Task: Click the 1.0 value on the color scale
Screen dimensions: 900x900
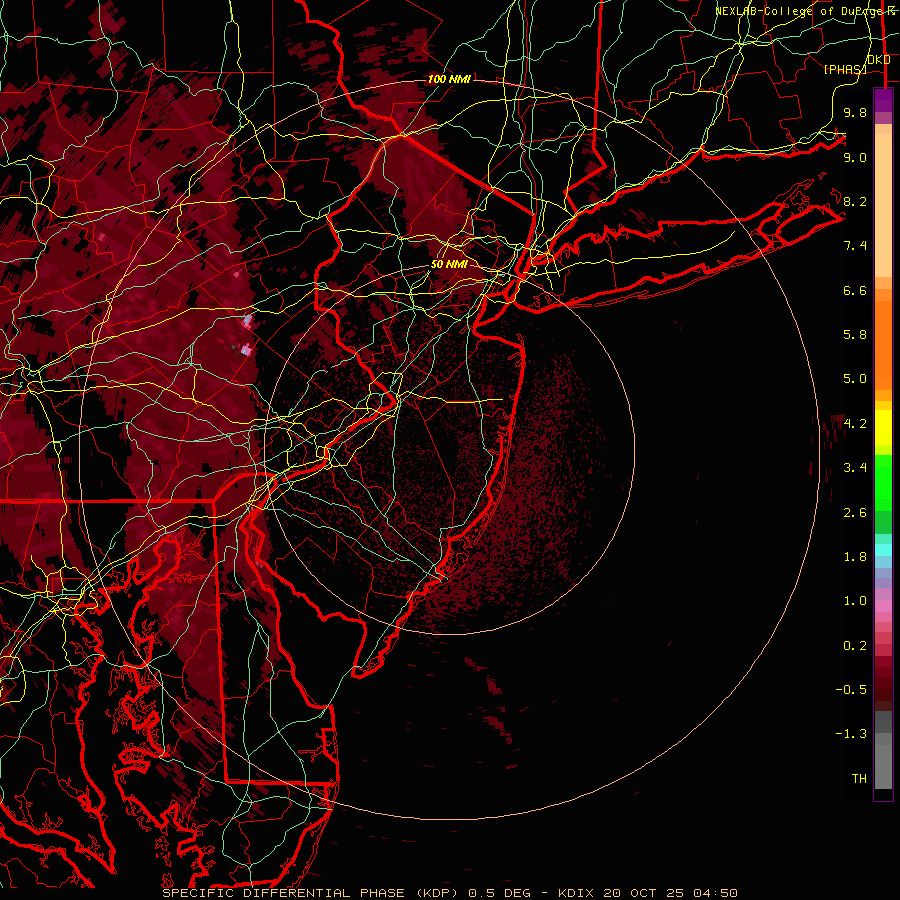Action: click(x=855, y=602)
